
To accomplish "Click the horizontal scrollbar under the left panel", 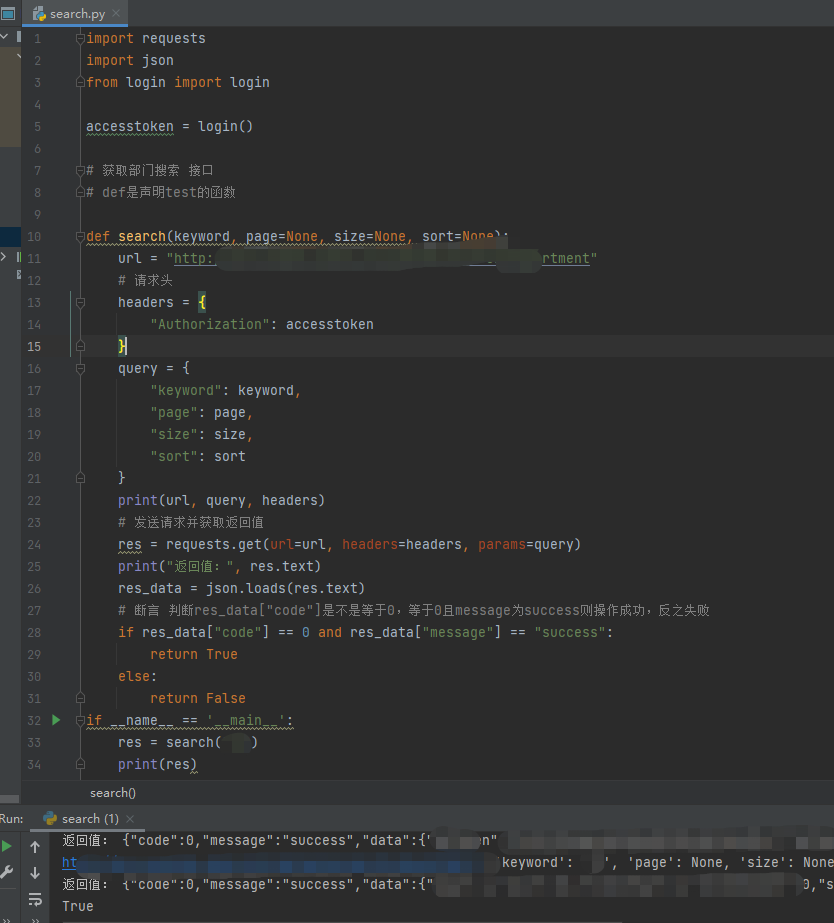I will point(9,799).
